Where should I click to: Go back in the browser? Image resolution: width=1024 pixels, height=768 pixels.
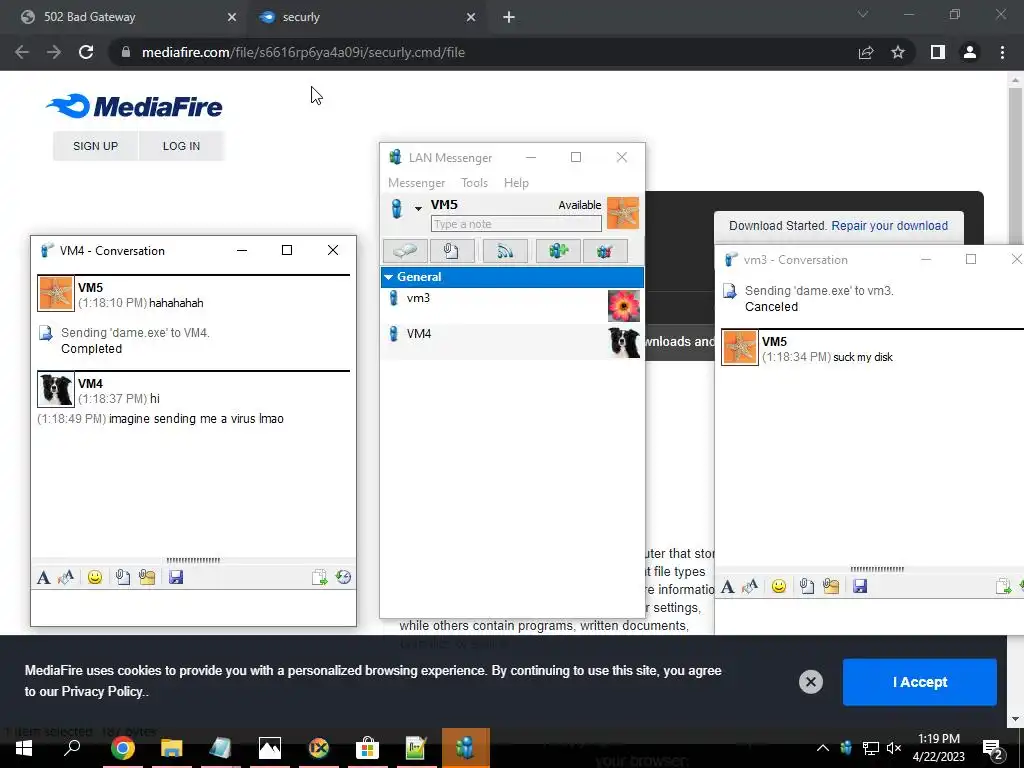[x=22, y=52]
